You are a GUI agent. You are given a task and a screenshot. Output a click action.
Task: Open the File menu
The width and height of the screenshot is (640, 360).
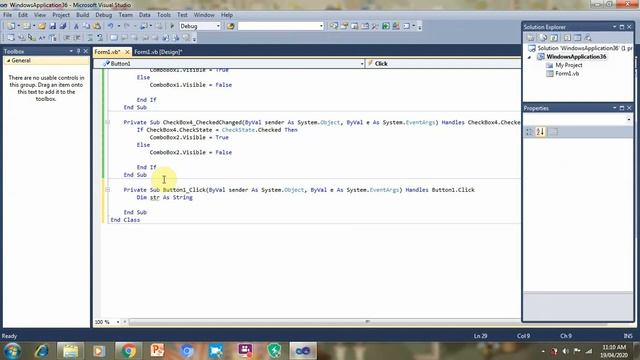tap(7, 15)
